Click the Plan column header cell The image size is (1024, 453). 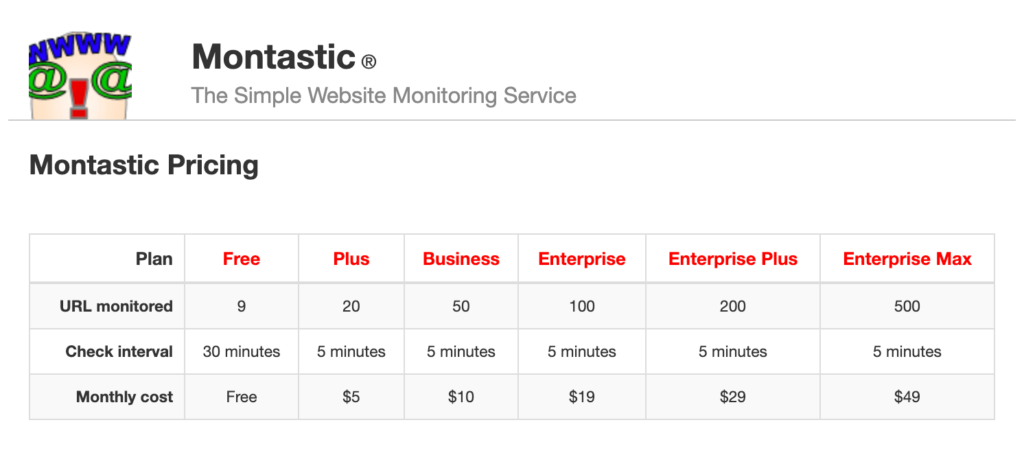107,258
